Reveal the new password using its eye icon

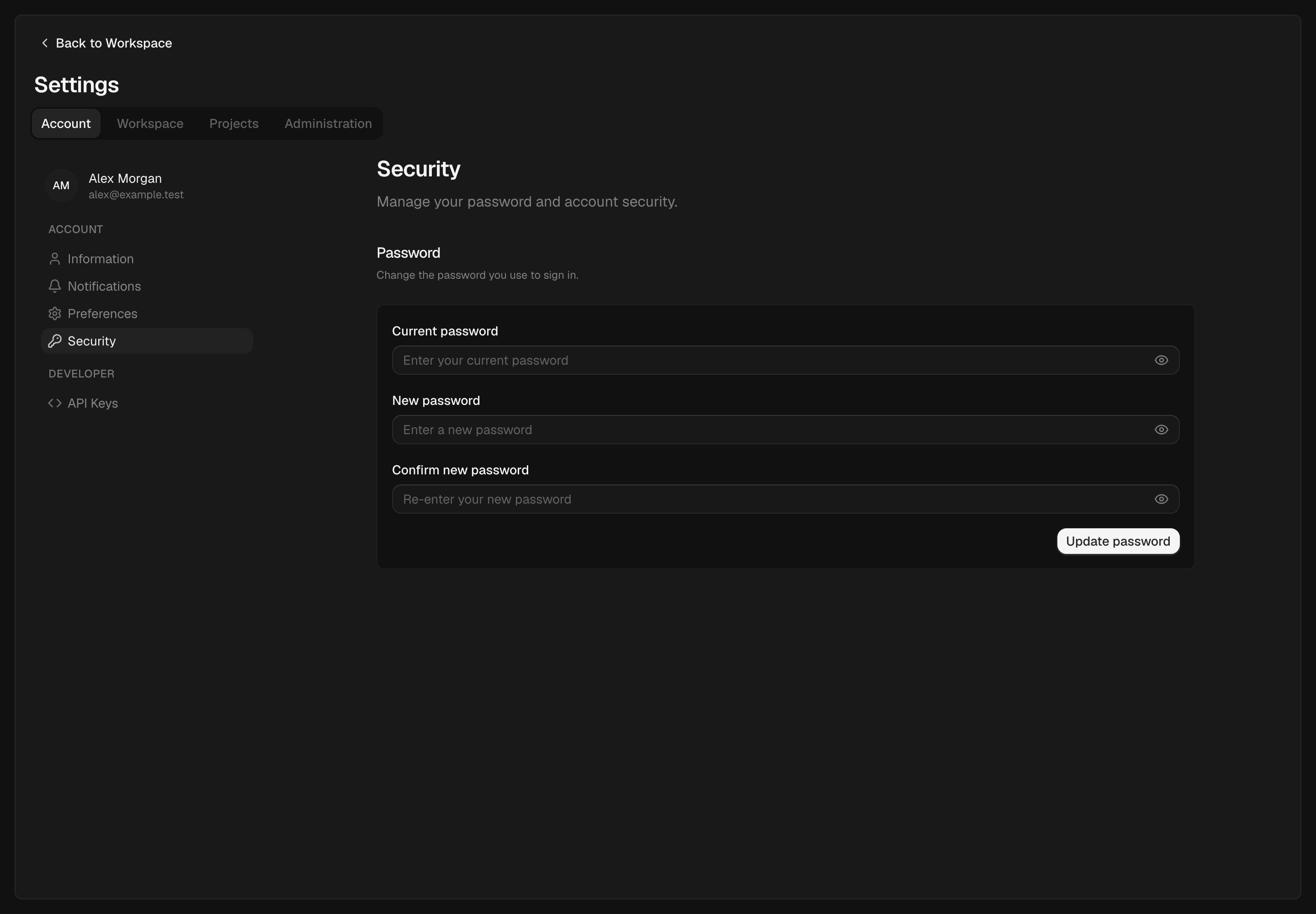(x=1161, y=430)
